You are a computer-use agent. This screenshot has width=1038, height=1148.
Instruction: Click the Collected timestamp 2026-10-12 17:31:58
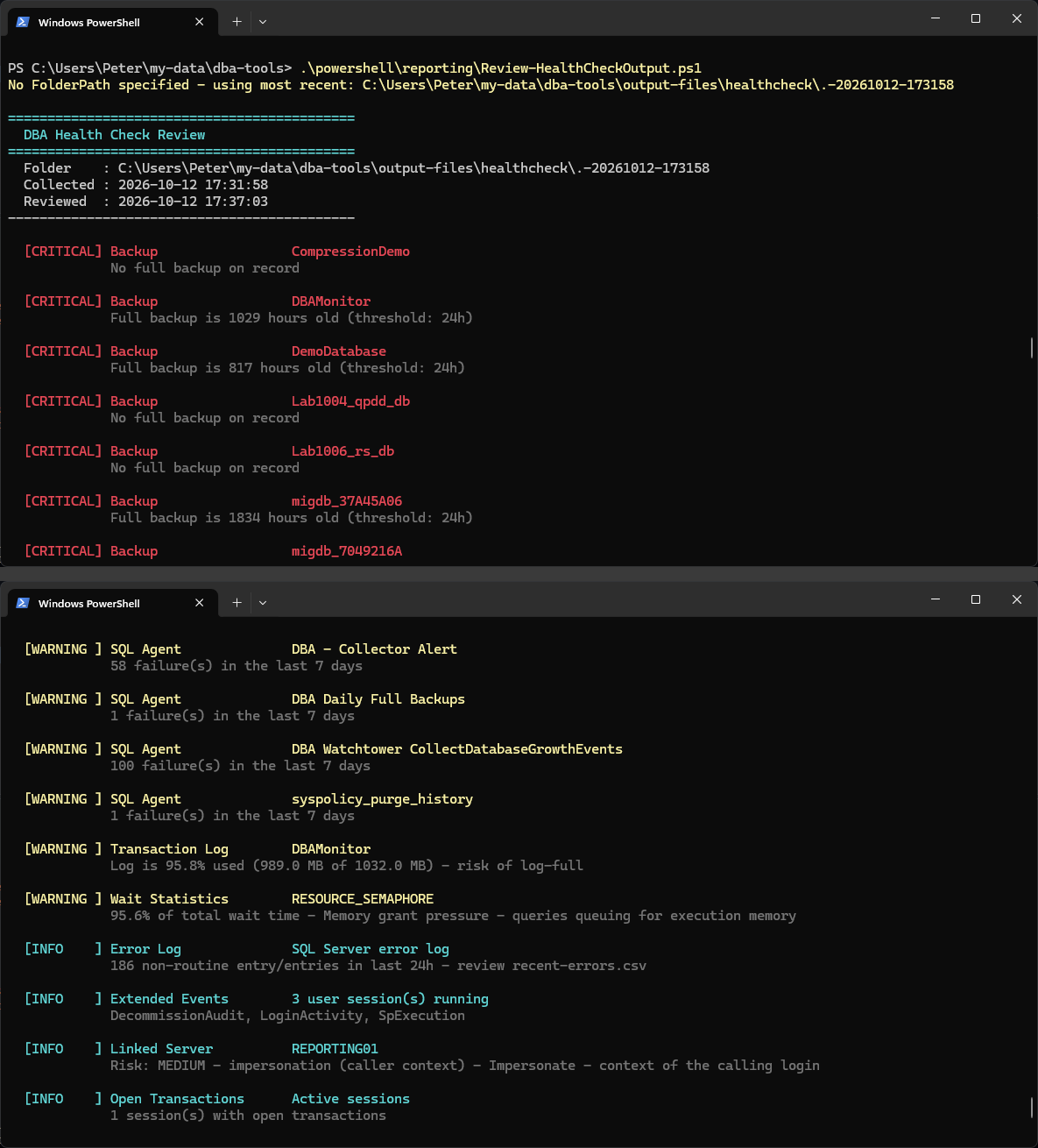(193, 185)
